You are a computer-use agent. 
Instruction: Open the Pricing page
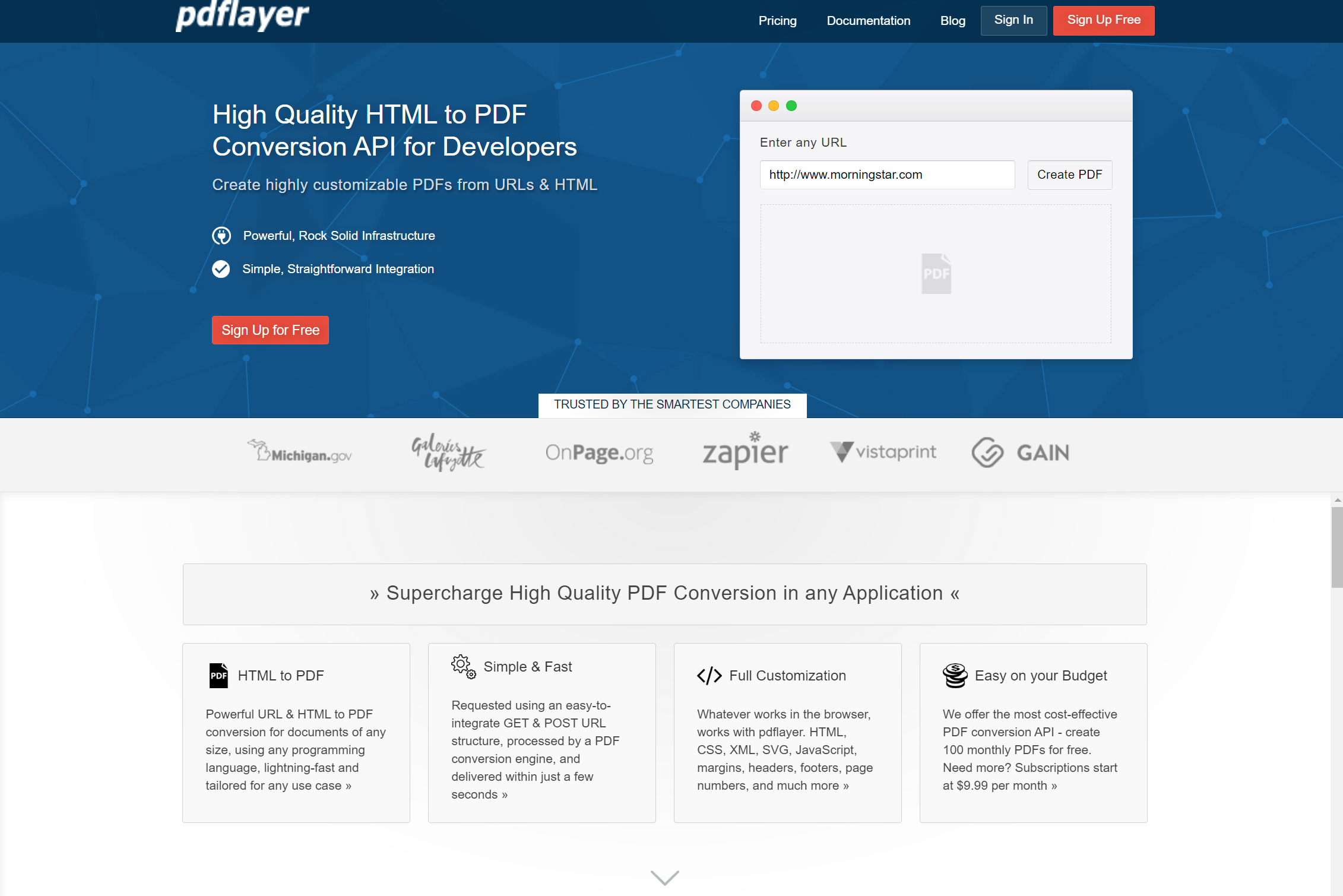click(x=777, y=21)
